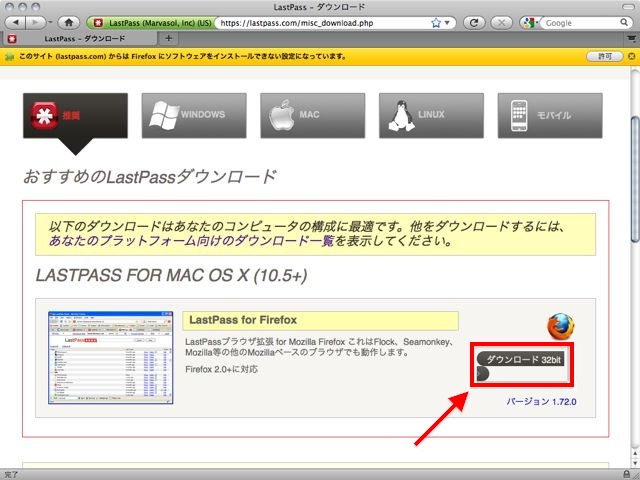Focus the URL address field
The height and width of the screenshot is (480, 640).
click(x=322, y=23)
